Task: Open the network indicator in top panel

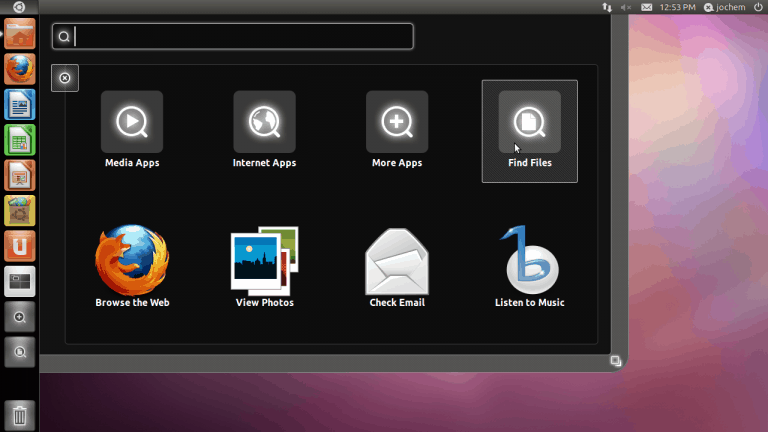Action: pos(607,7)
